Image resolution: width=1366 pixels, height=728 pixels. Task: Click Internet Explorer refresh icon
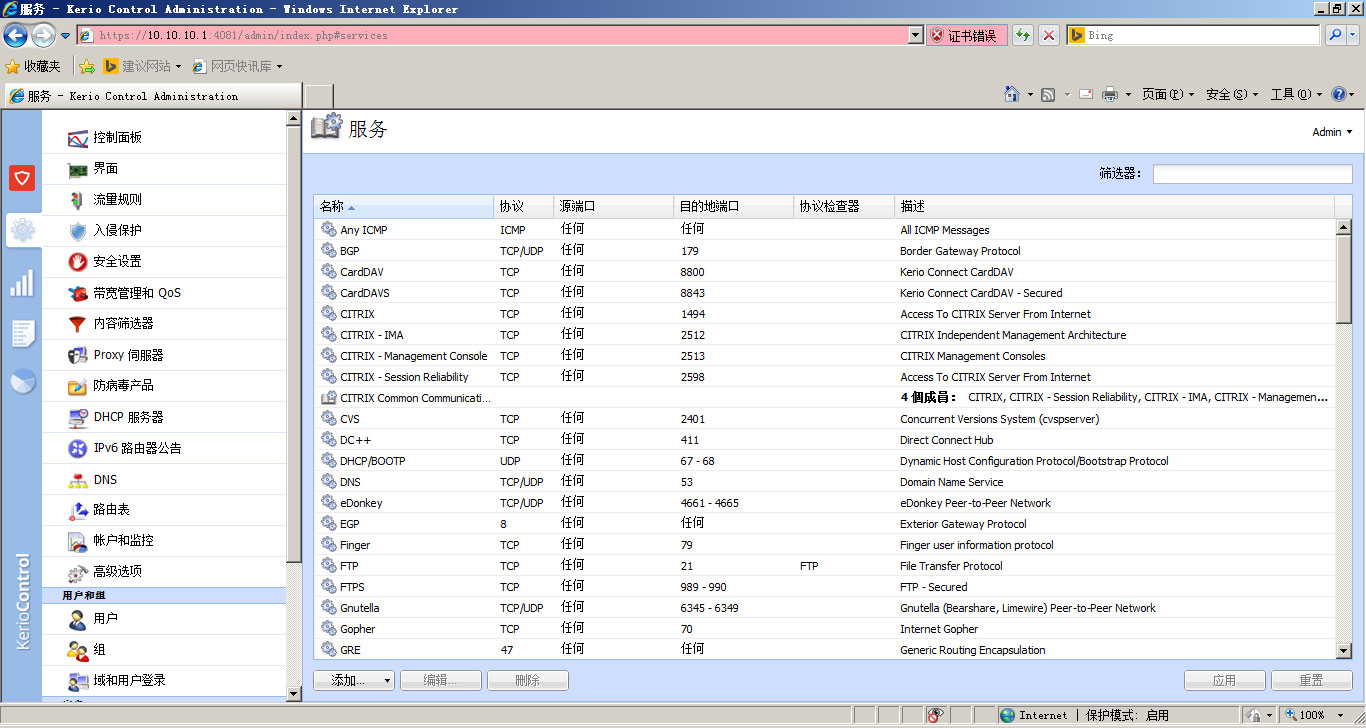[x=1022, y=35]
